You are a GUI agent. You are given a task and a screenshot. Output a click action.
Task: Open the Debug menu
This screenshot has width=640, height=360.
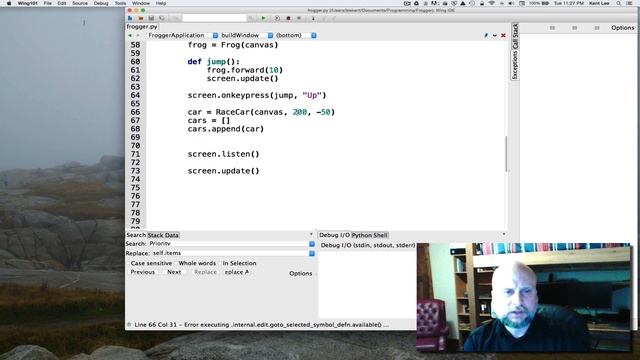(x=101, y=3)
